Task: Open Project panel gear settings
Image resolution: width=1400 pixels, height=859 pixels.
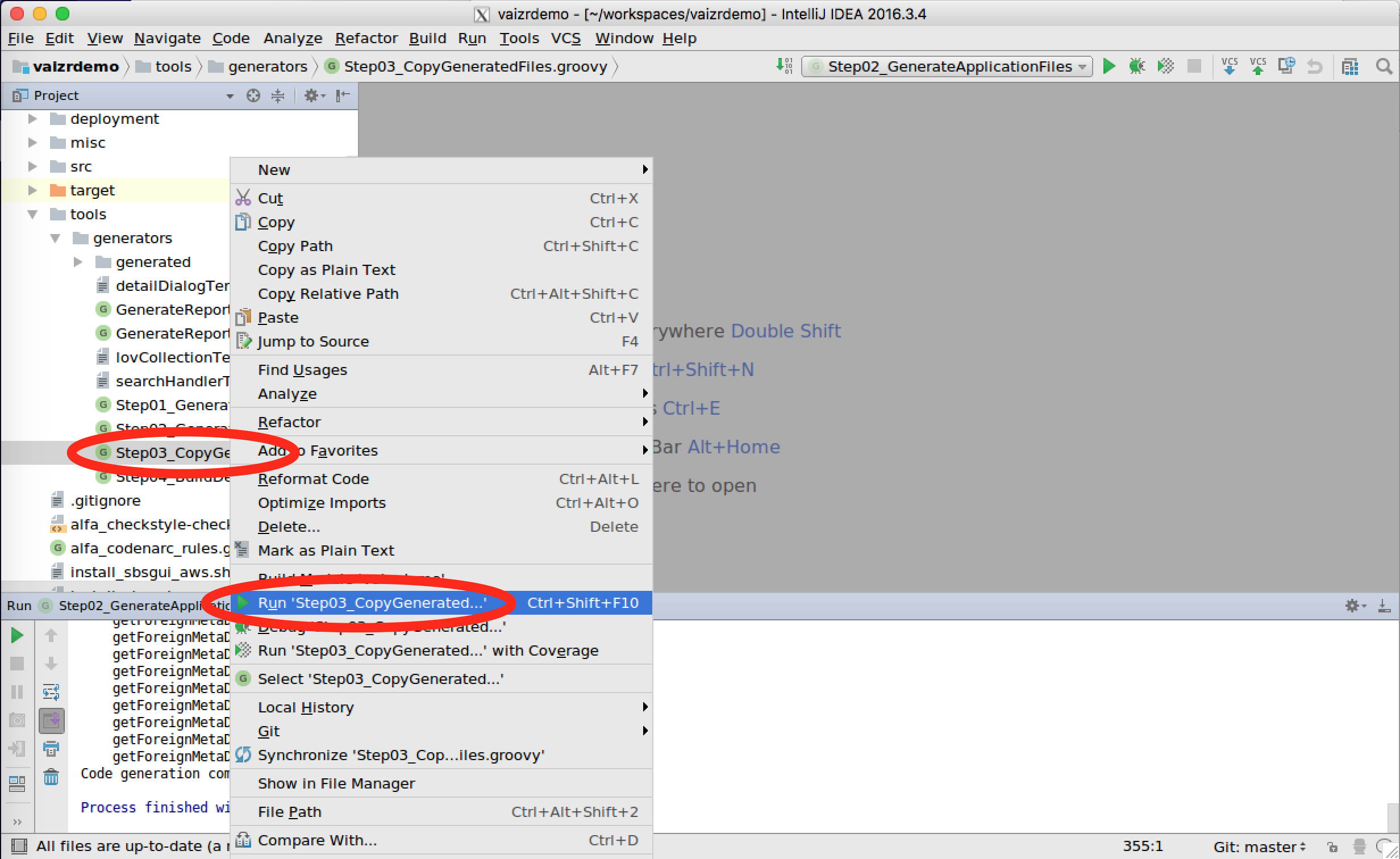Action: [x=314, y=95]
